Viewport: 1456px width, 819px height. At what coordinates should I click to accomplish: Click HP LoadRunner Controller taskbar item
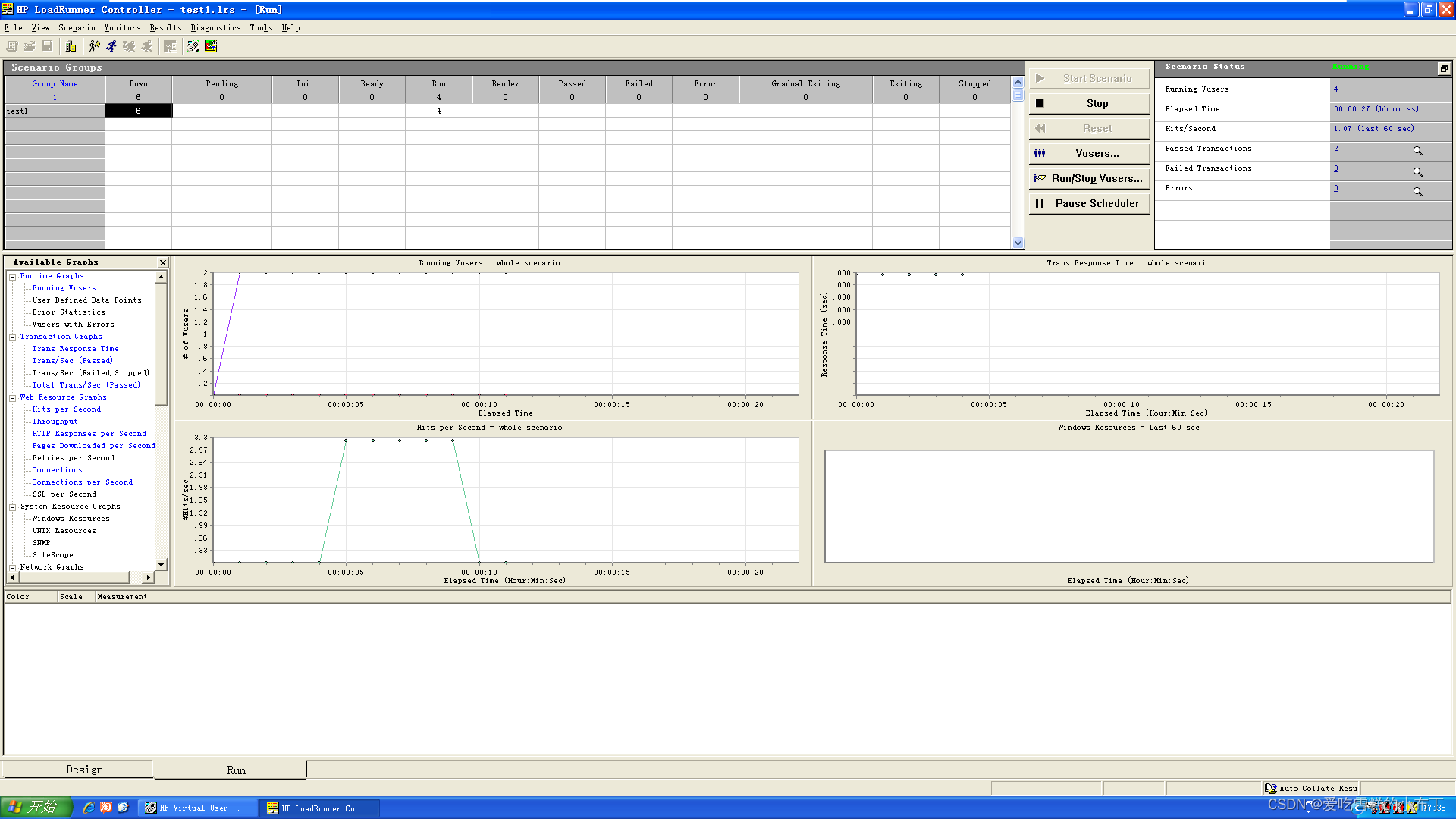point(319,808)
